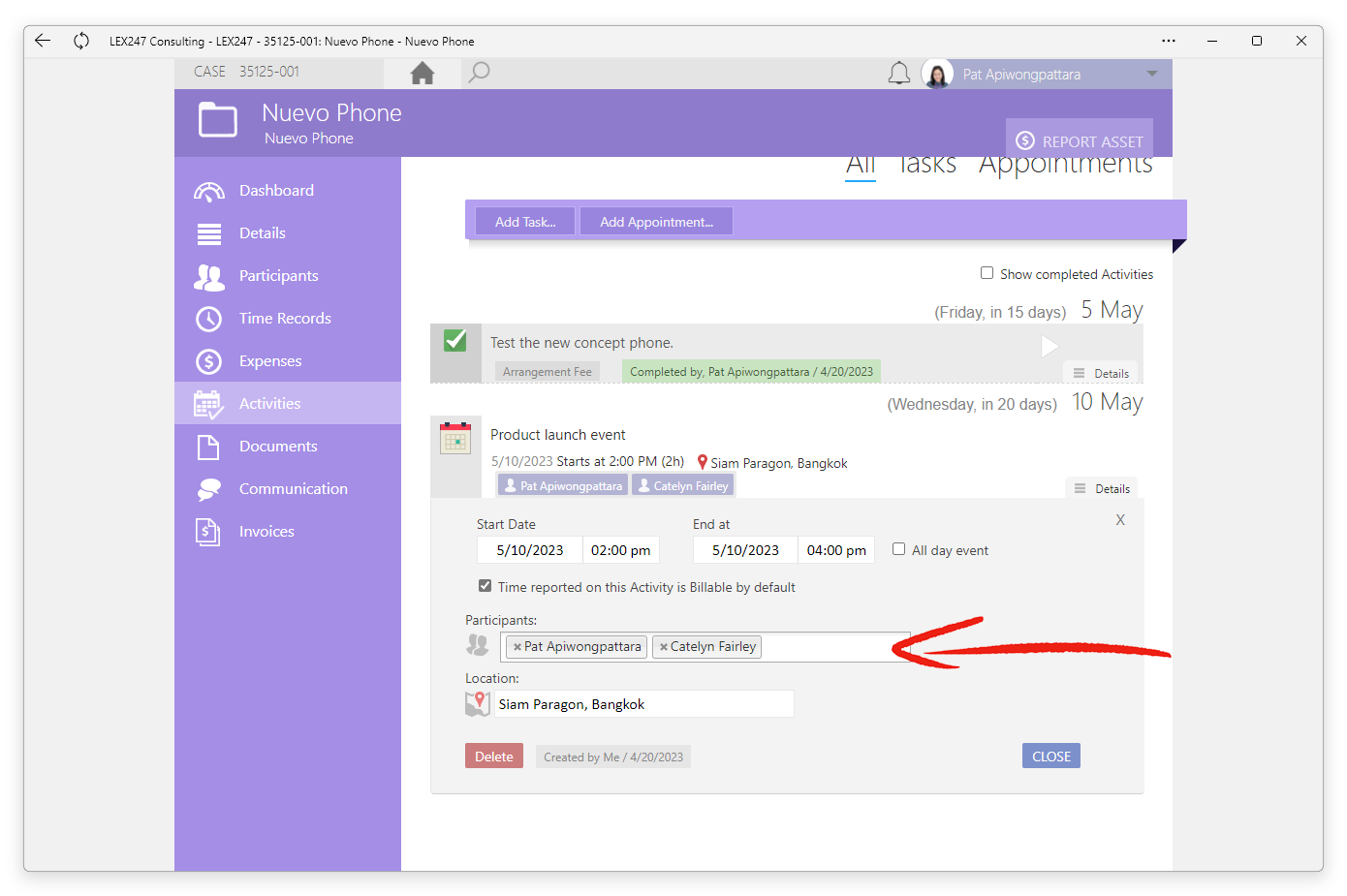Click 'Created by Me / 4/20/2023' label
The height and width of the screenshot is (896, 1347).
tap(613, 757)
